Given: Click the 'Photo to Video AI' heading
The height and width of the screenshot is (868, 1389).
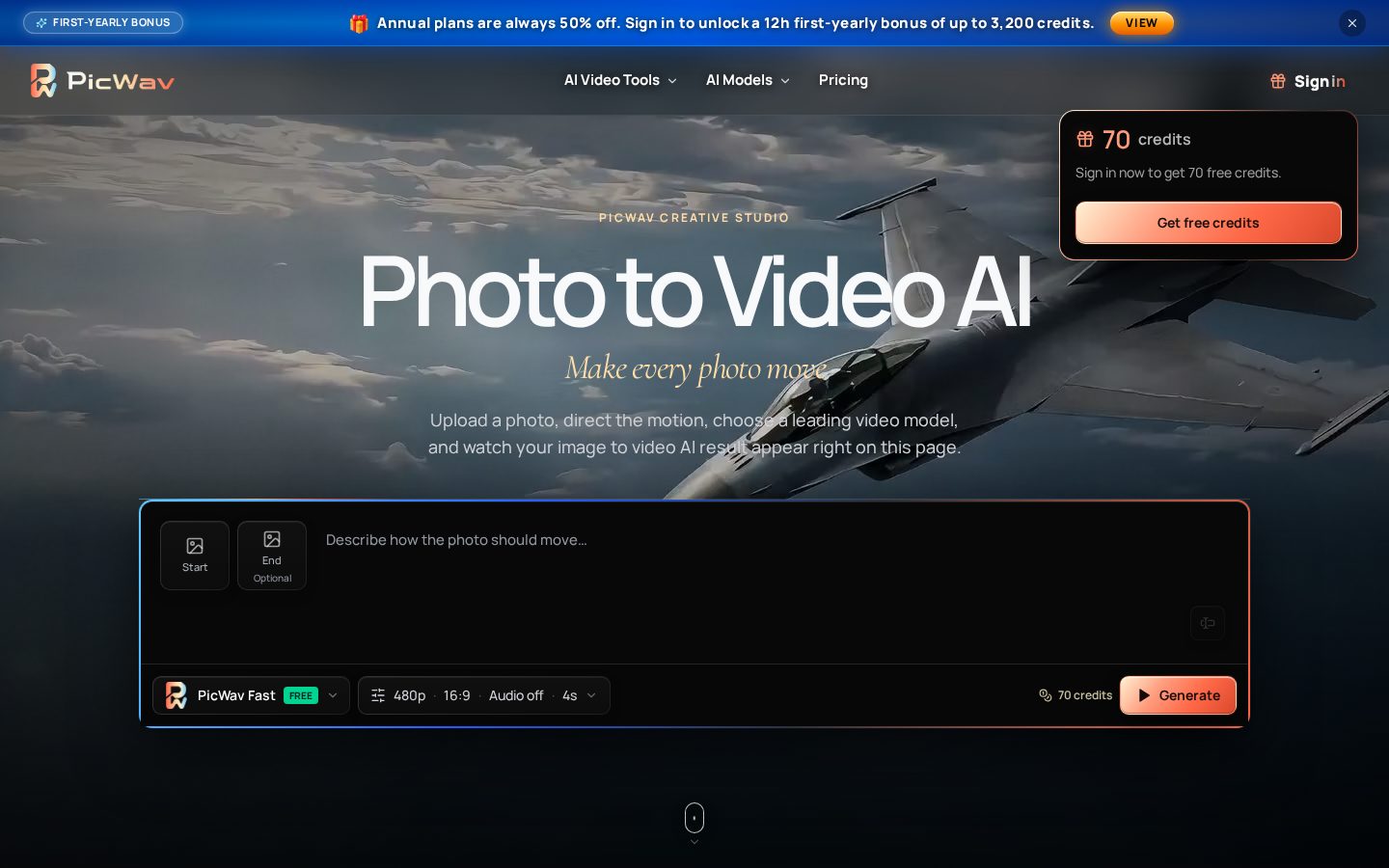Looking at the screenshot, I should 694,291.
